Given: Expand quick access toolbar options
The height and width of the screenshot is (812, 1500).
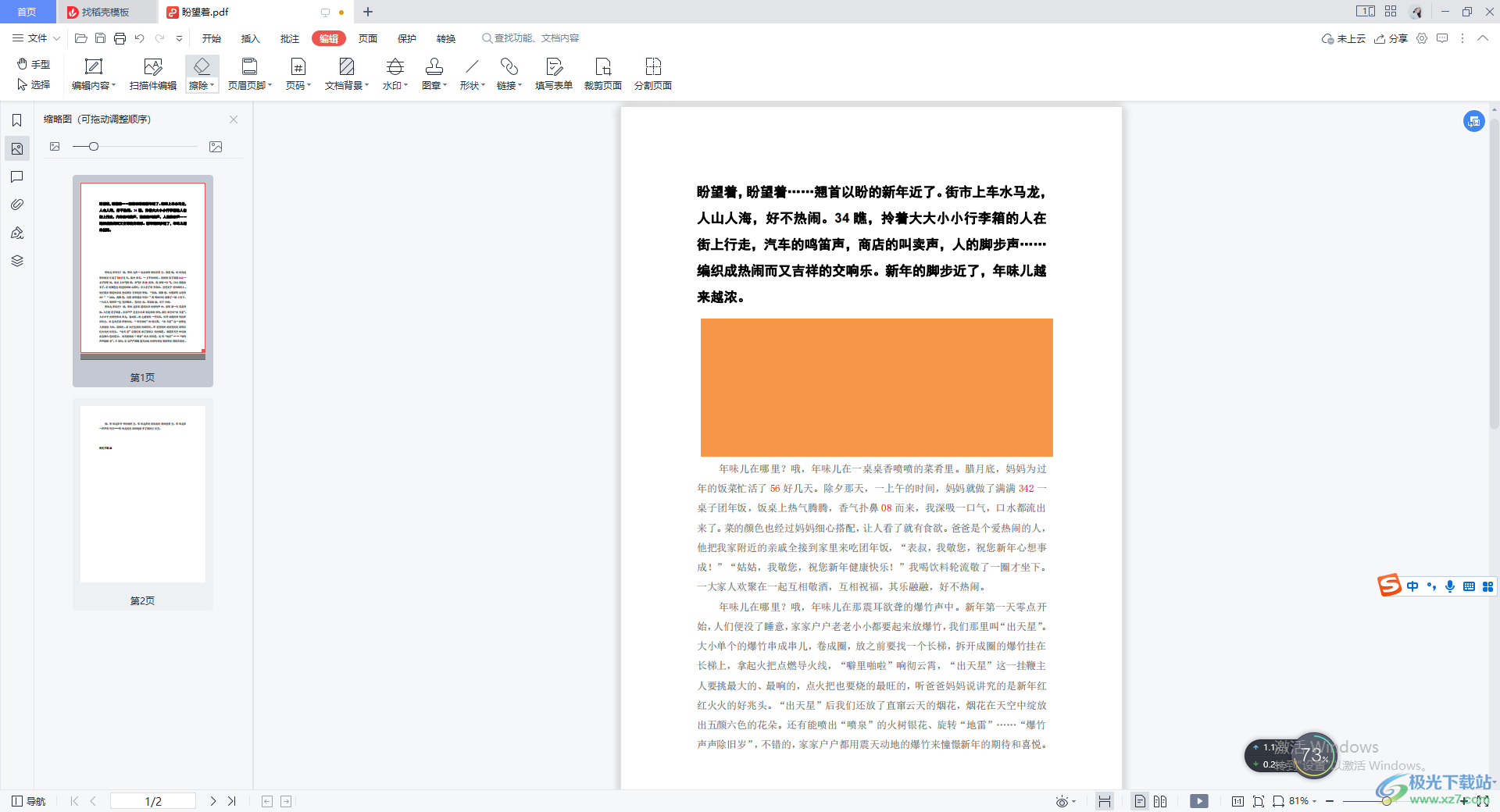Looking at the screenshot, I should tap(179, 38).
